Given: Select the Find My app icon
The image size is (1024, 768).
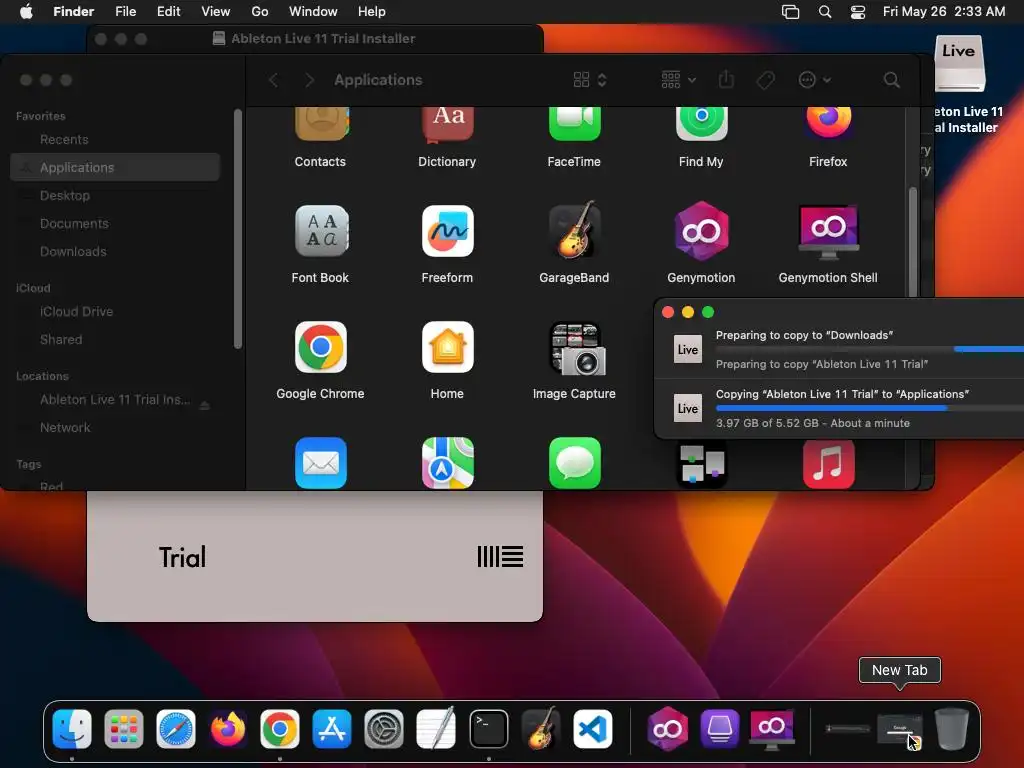Looking at the screenshot, I should (701, 123).
